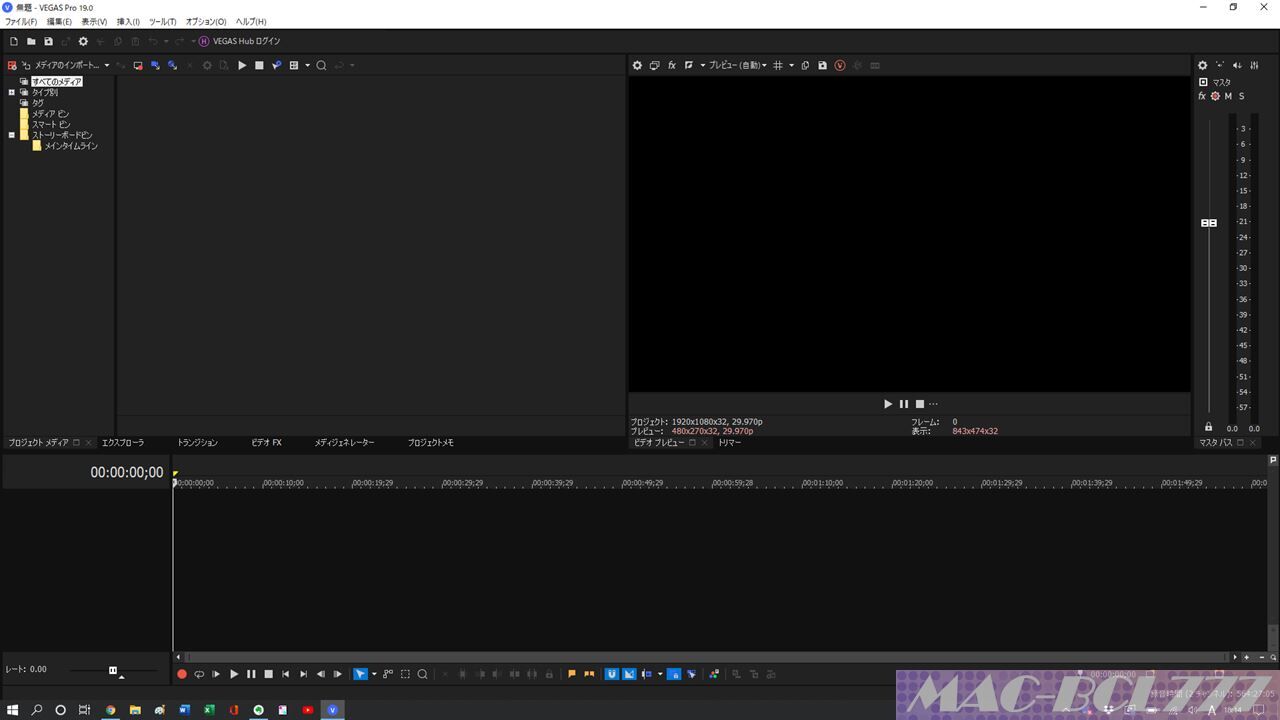Viewport: 1280px width, 720px height.
Task: Select the メインタイムライン folder
Action: pyautogui.click(x=71, y=146)
